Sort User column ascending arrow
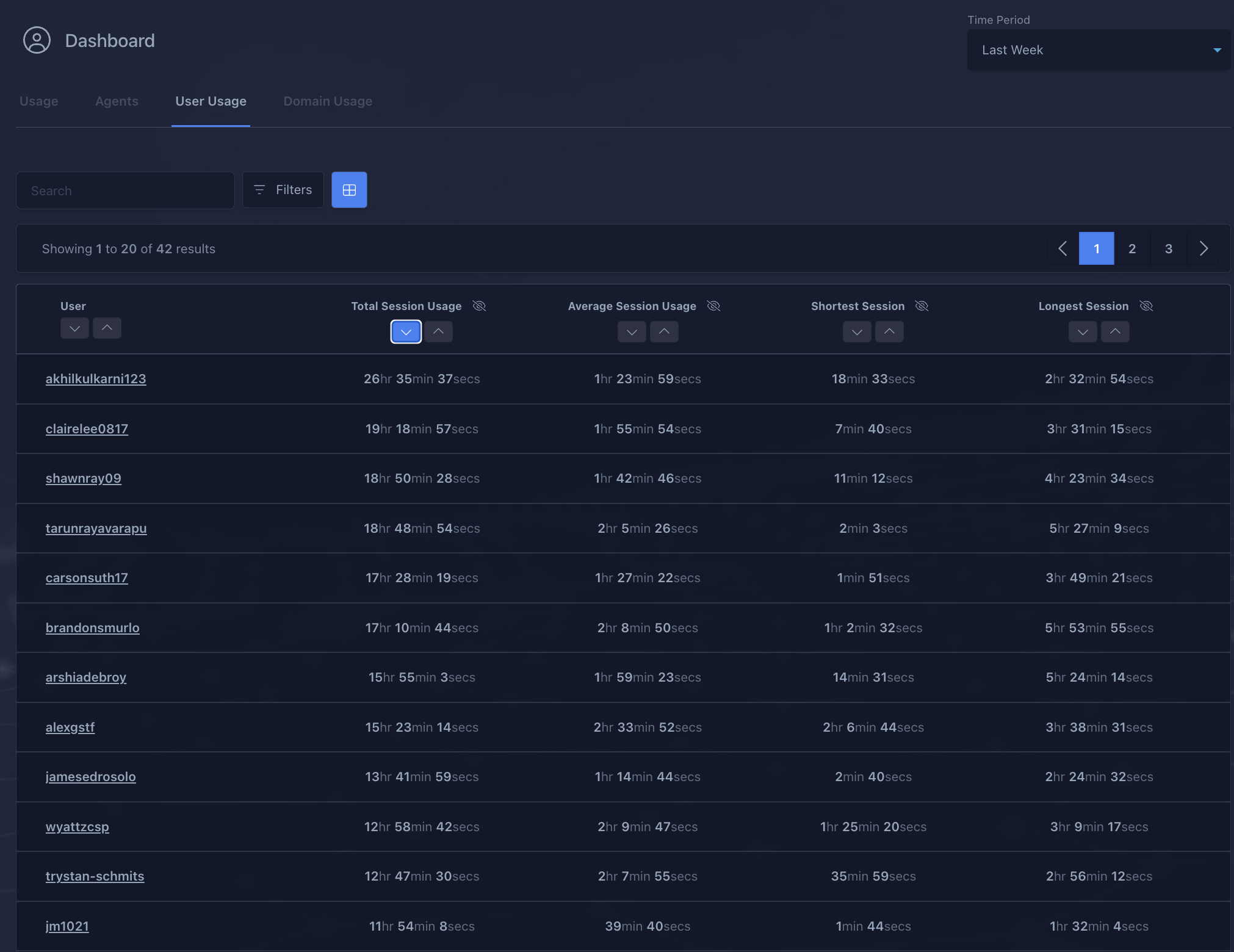Image resolution: width=1234 pixels, height=952 pixels. [107, 328]
